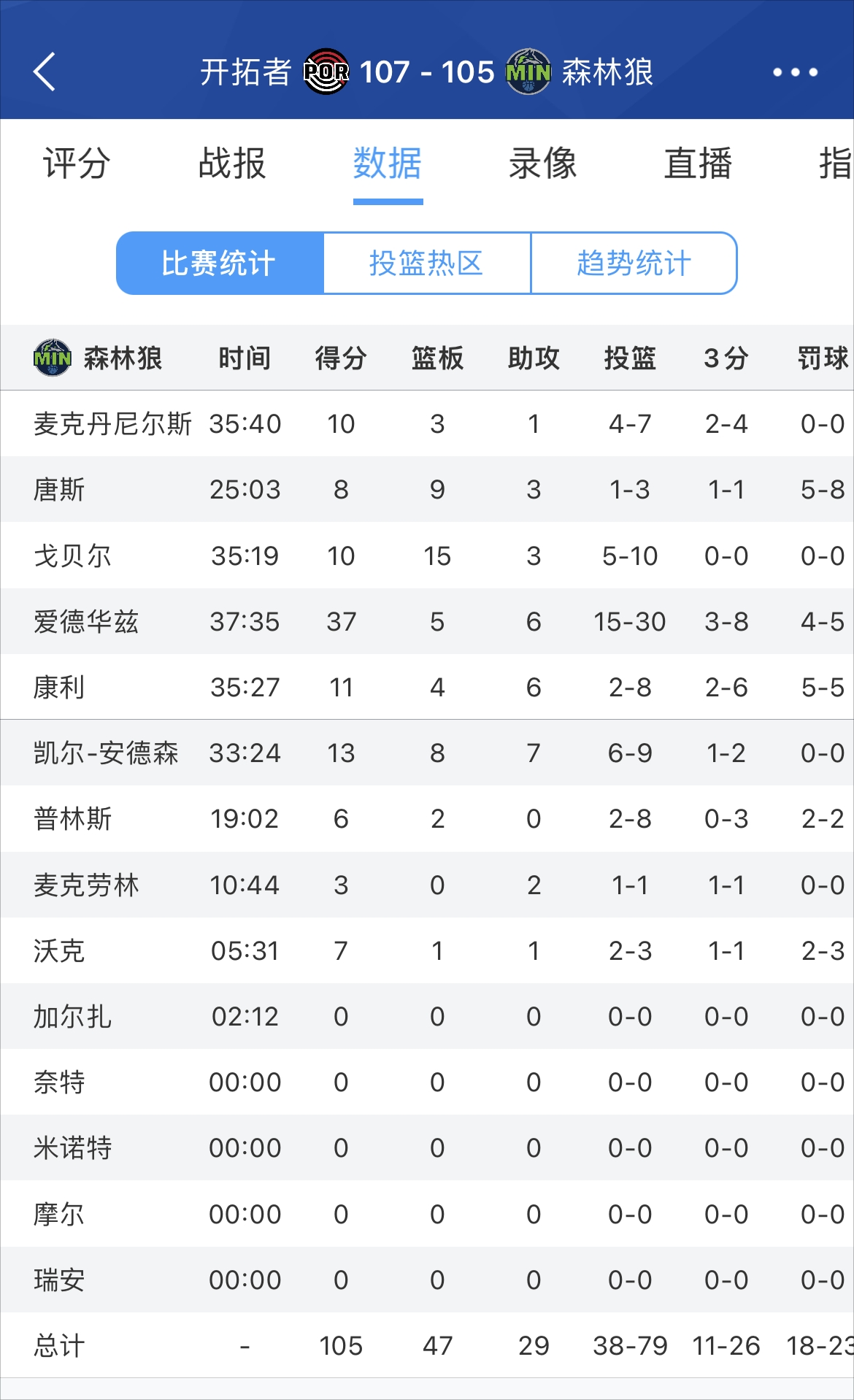Open the three-dots more menu

[795, 72]
